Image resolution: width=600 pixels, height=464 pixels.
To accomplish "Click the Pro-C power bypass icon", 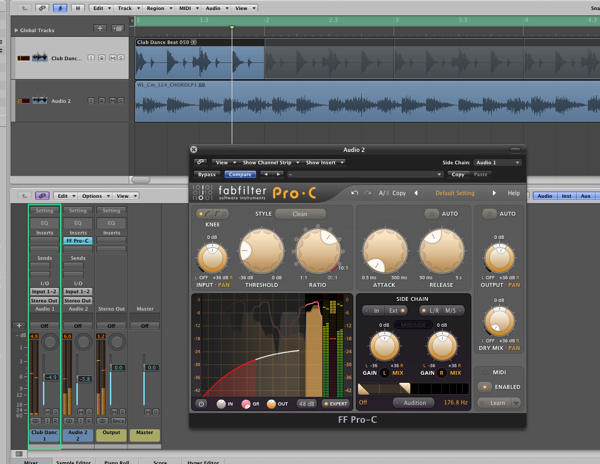I will pos(201,404).
